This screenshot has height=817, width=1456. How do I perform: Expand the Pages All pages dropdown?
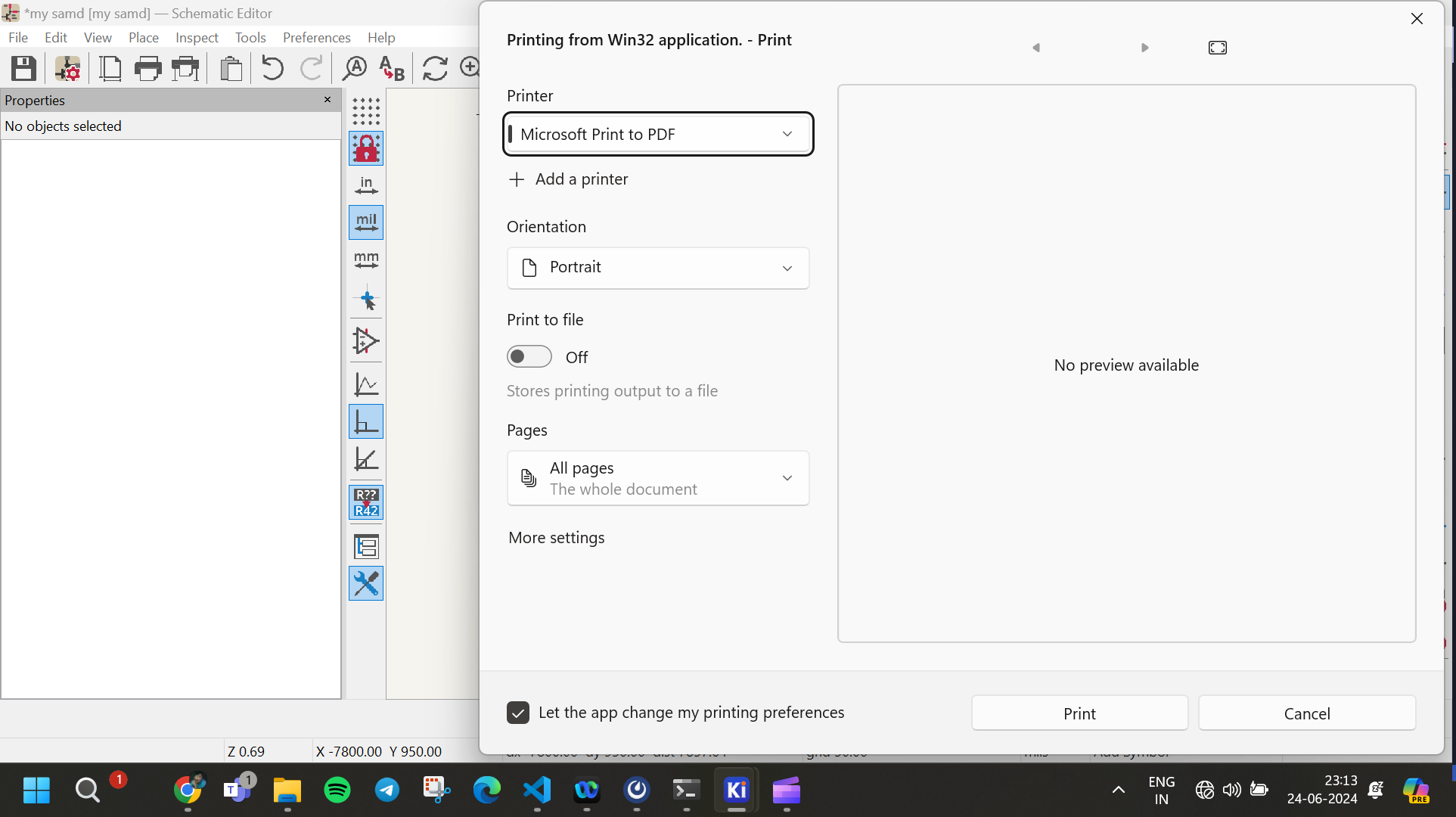[x=658, y=478]
